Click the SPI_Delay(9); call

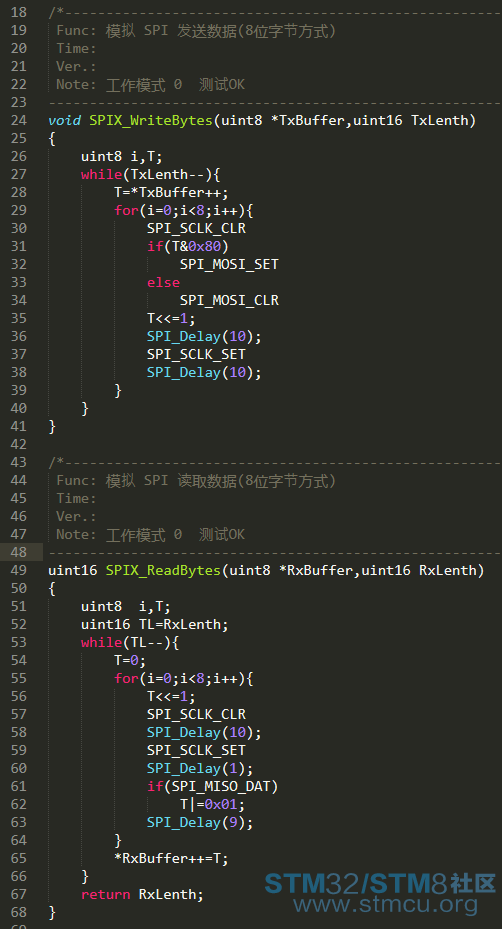pyautogui.click(x=200, y=822)
